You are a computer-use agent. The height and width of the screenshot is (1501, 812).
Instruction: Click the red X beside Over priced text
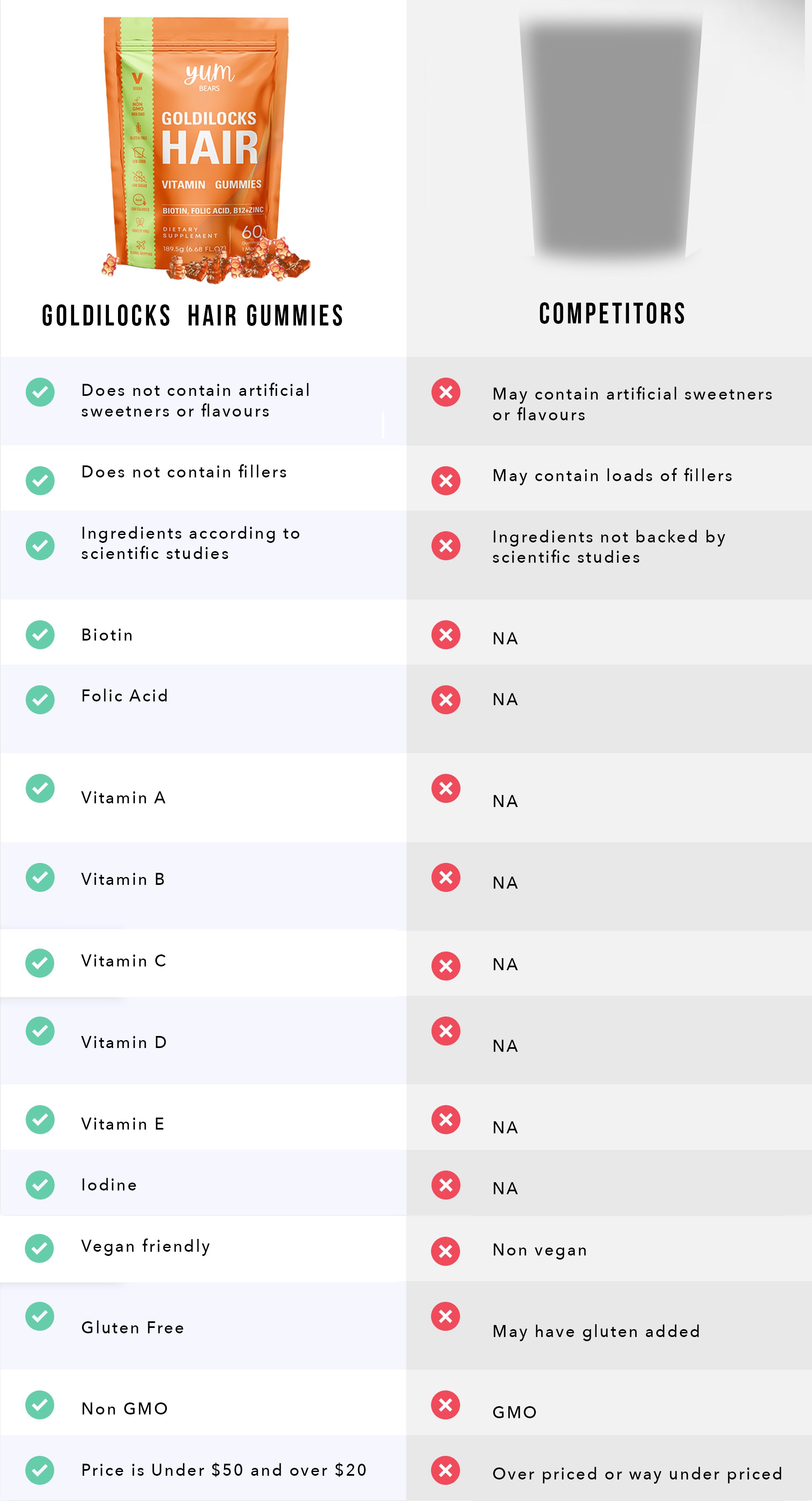pyautogui.click(x=446, y=1470)
